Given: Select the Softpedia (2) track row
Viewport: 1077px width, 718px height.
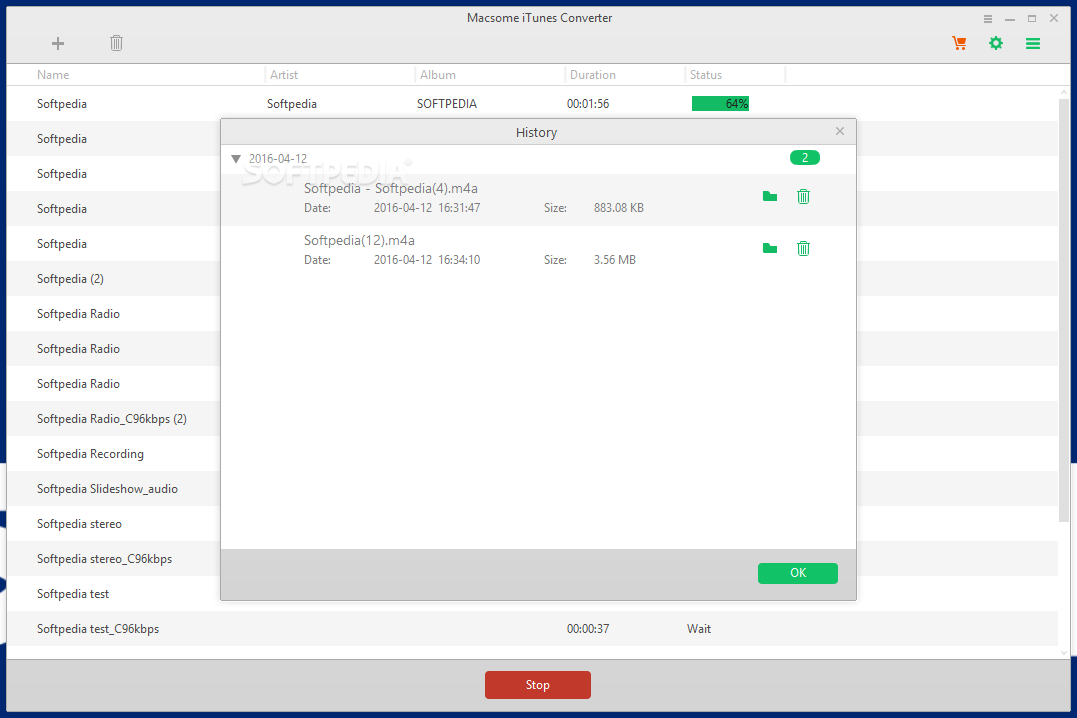Looking at the screenshot, I should [x=113, y=279].
